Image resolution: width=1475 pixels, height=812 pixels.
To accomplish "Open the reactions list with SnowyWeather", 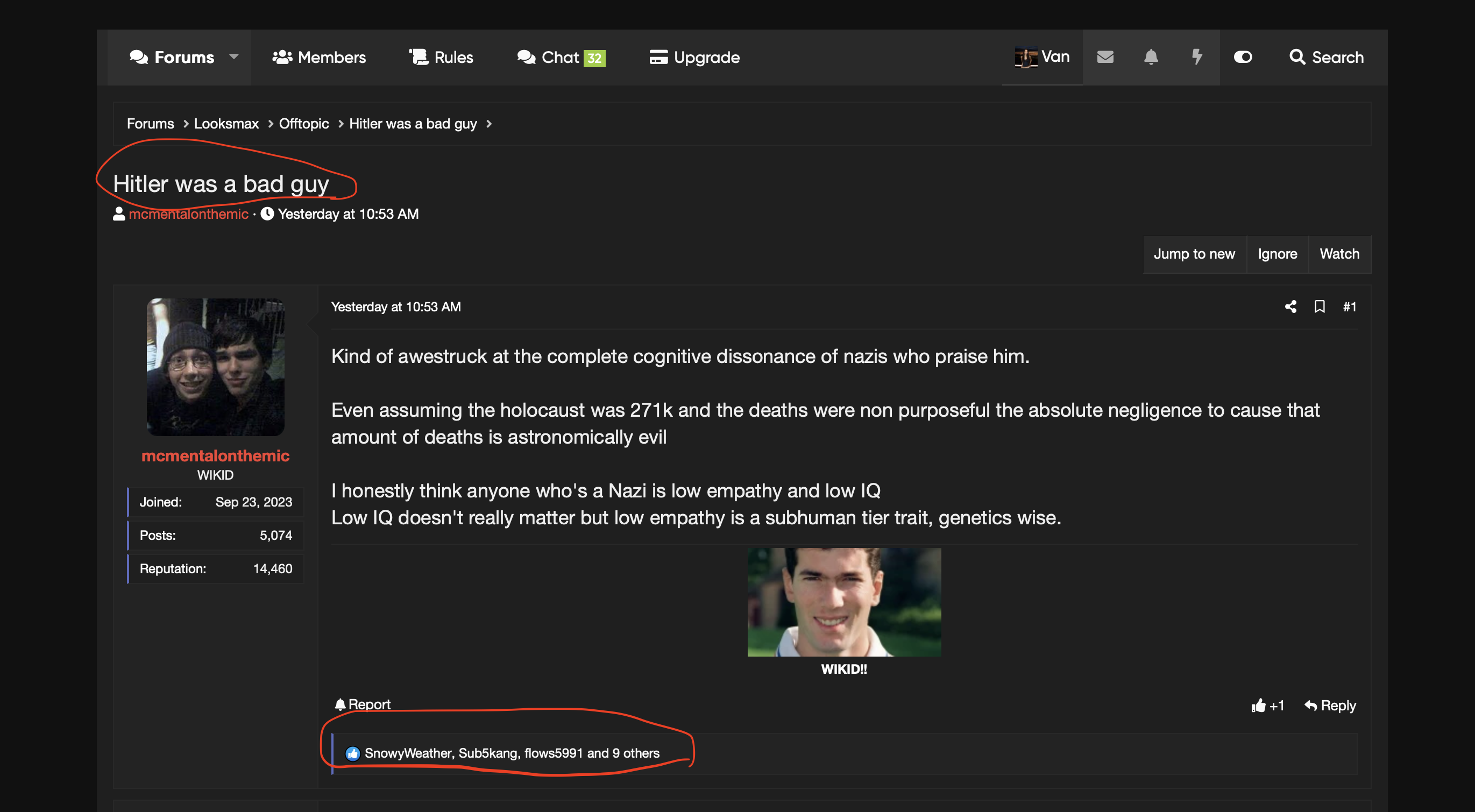I will tap(512, 753).
